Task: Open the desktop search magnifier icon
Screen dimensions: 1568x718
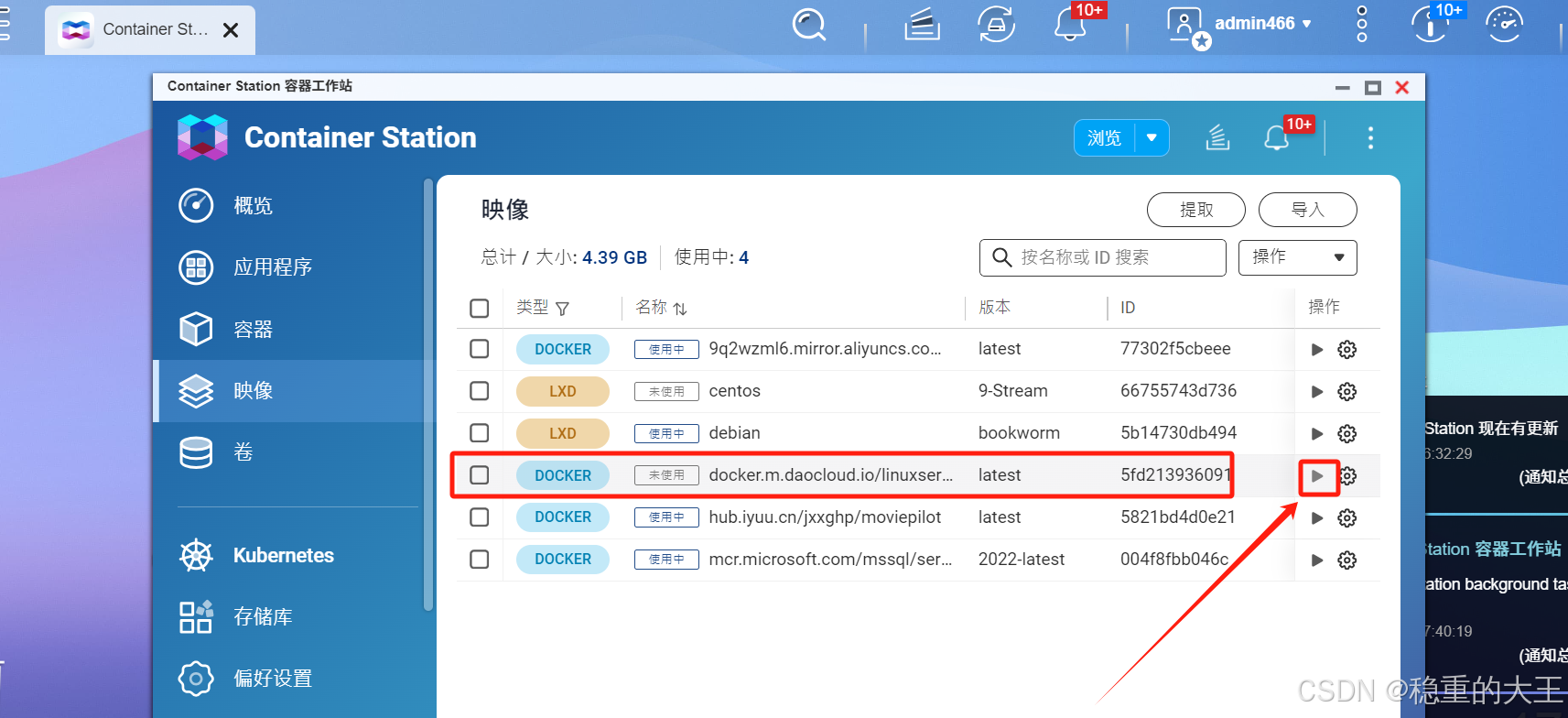Action: 809,25
